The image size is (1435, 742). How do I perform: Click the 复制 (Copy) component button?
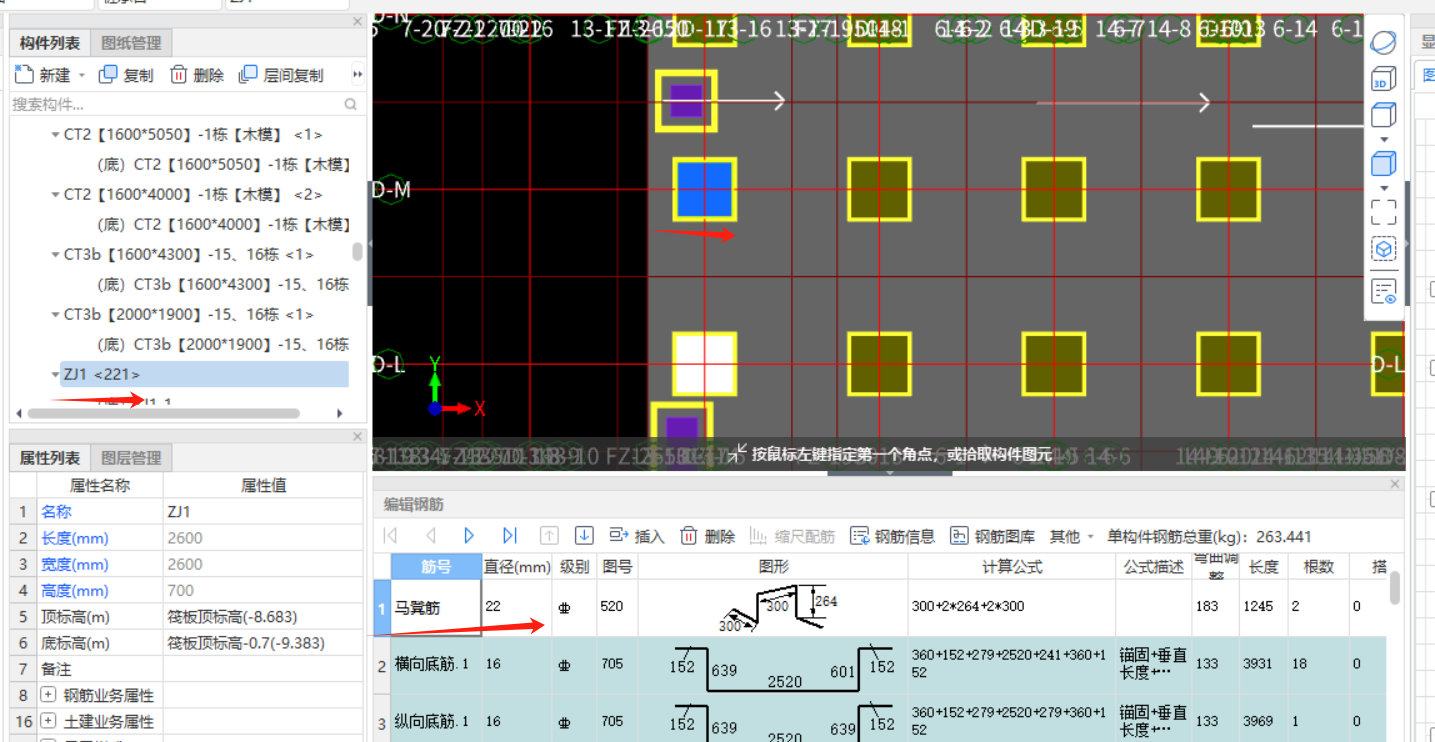125,75
